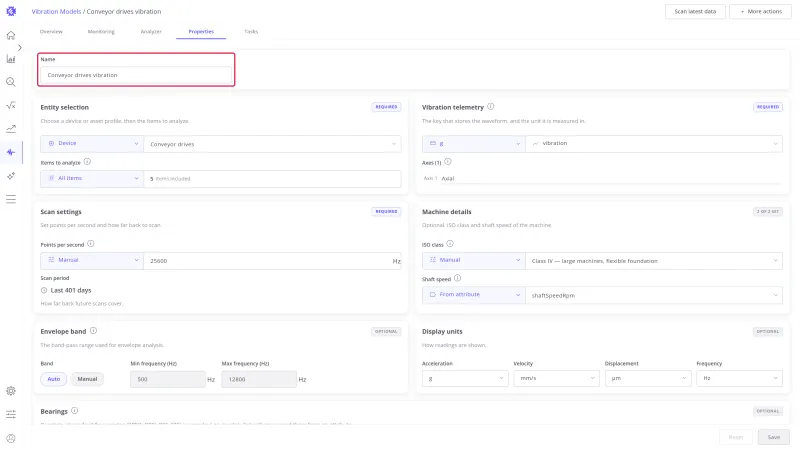Go to Vibration Models breadcrumb
Image resolution: width=800 pixels, height=450 pixels.
coord(56,11)
